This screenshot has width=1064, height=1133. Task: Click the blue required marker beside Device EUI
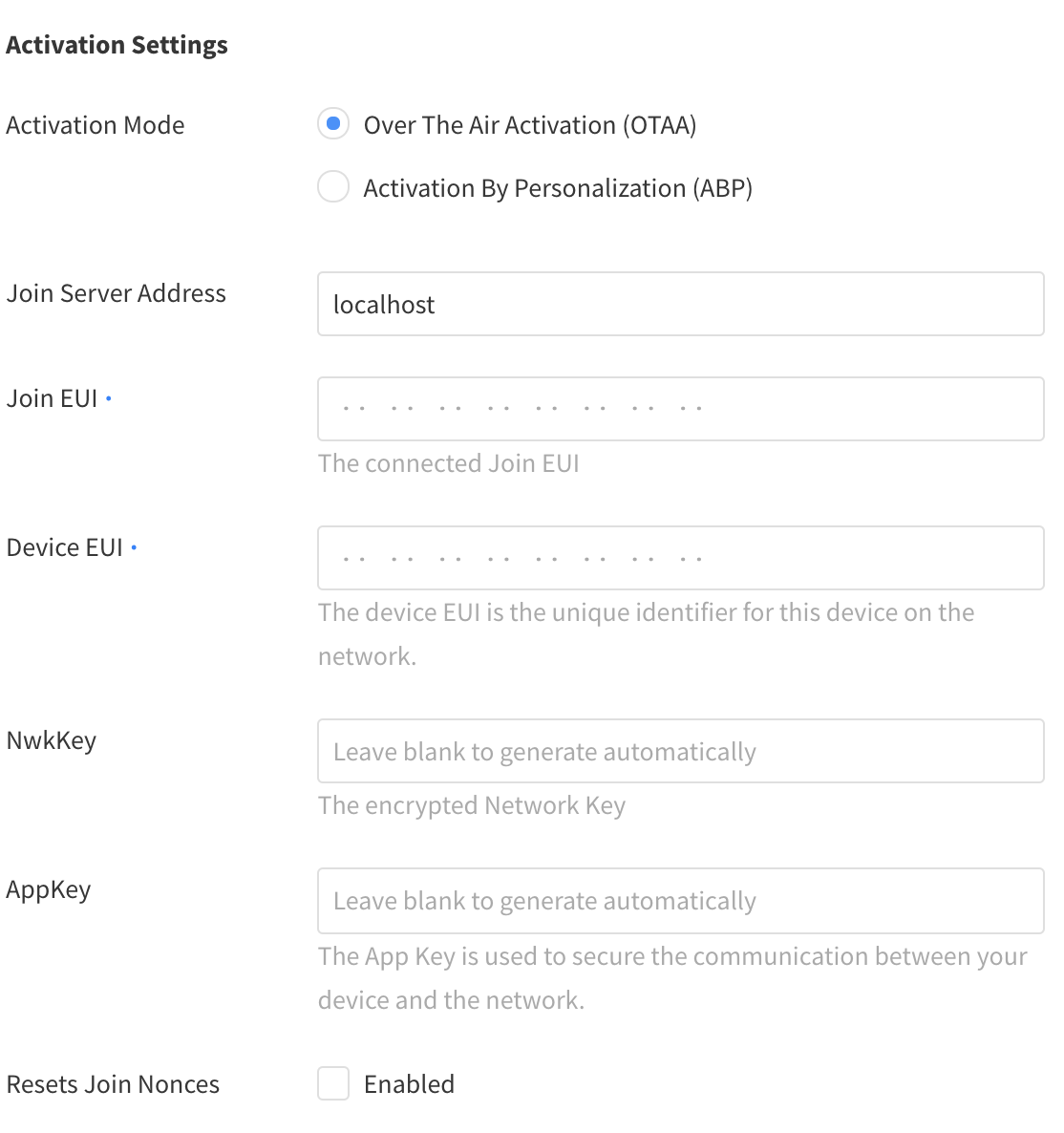[x=134, y=549]
